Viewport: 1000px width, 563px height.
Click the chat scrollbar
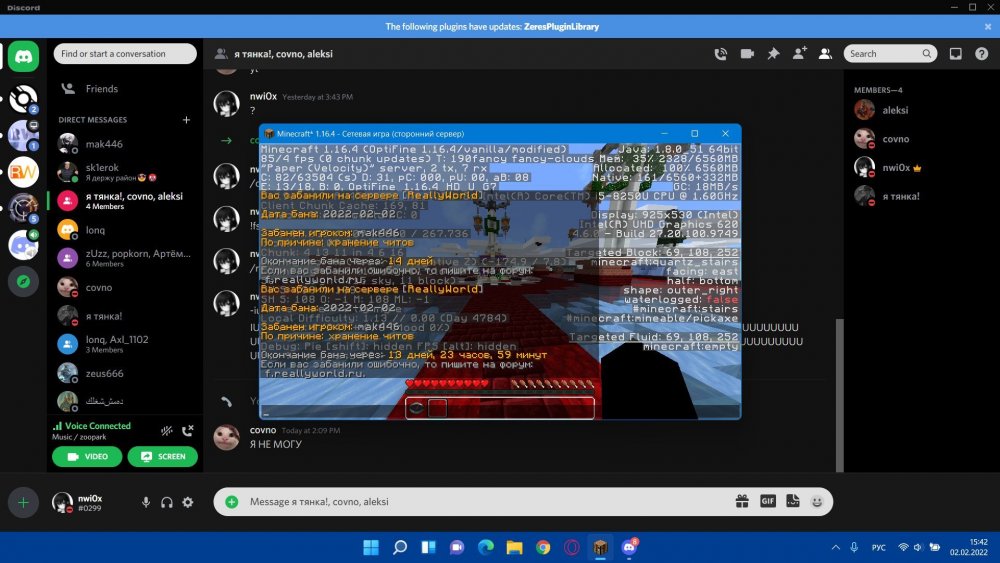click(x=840, y=395)
